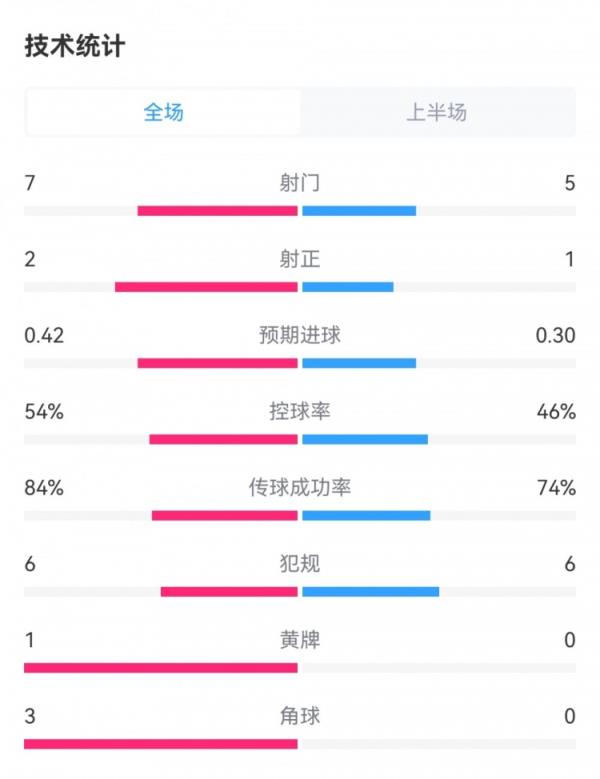Click the 角球 stat label
The image size is (600, 779).
(300, 716)
